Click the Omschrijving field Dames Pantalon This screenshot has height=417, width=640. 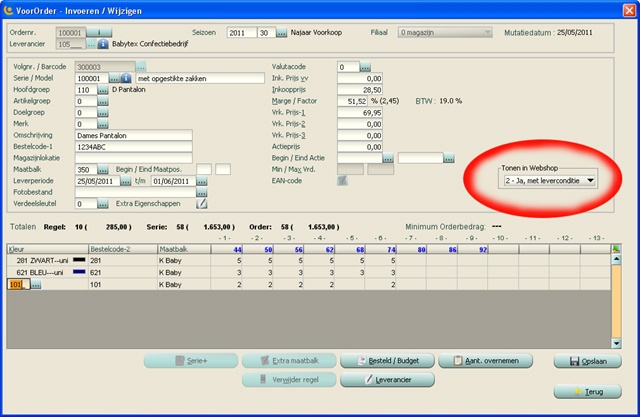point(134,135)
